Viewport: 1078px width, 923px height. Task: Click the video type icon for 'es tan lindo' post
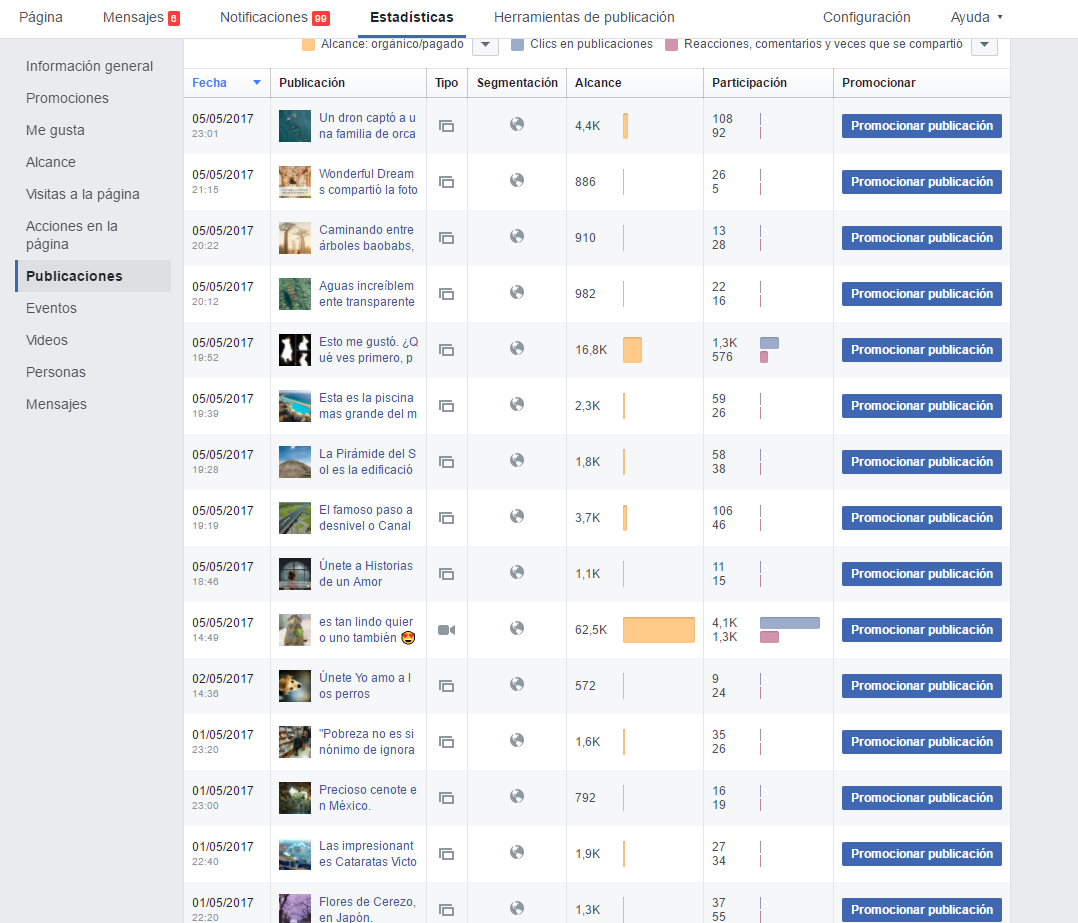pyautogui.click(x=447, y=630)
